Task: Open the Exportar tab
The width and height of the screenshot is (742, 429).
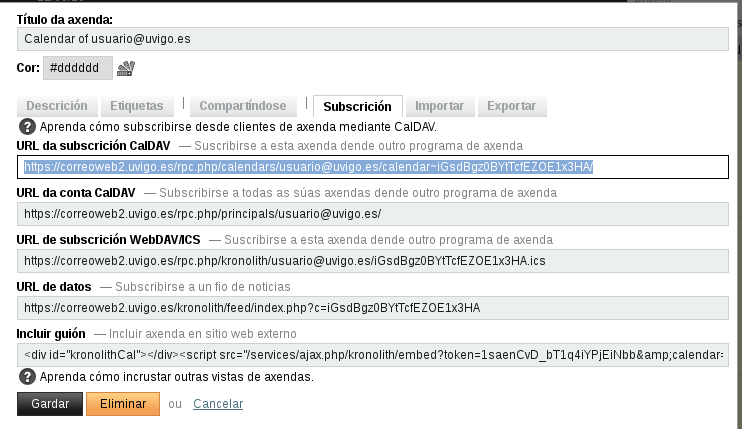Action: click(511, 106)
